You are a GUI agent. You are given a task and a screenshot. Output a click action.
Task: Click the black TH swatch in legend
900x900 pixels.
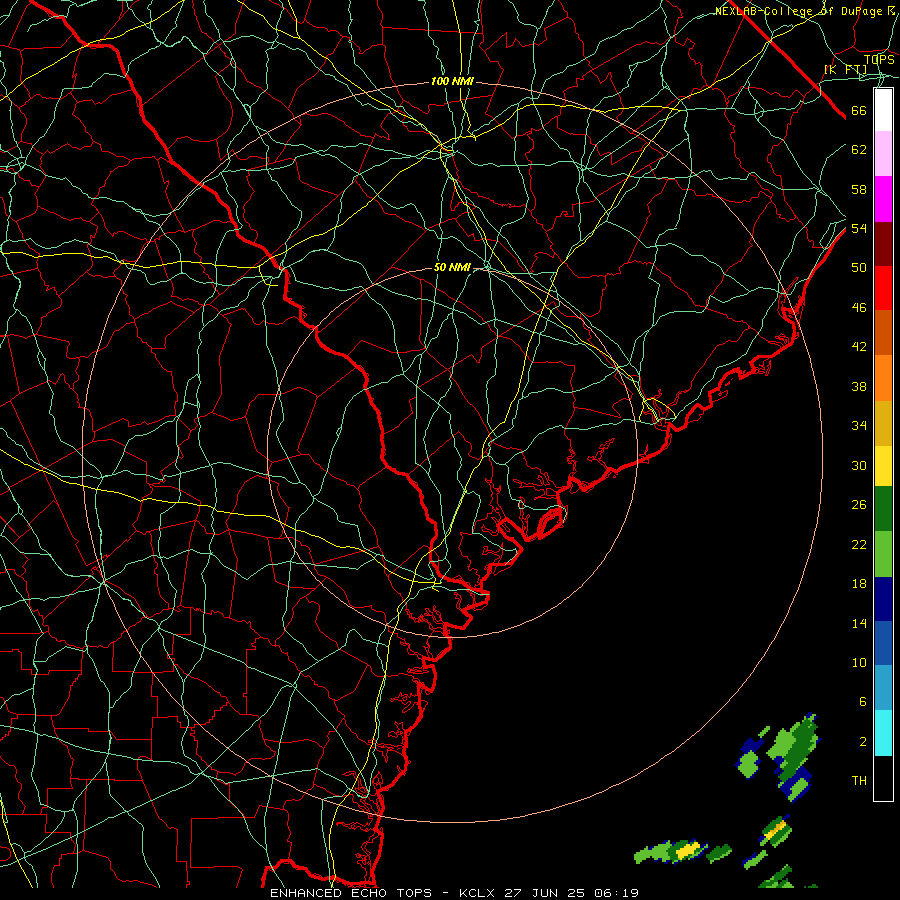[883, 778]
